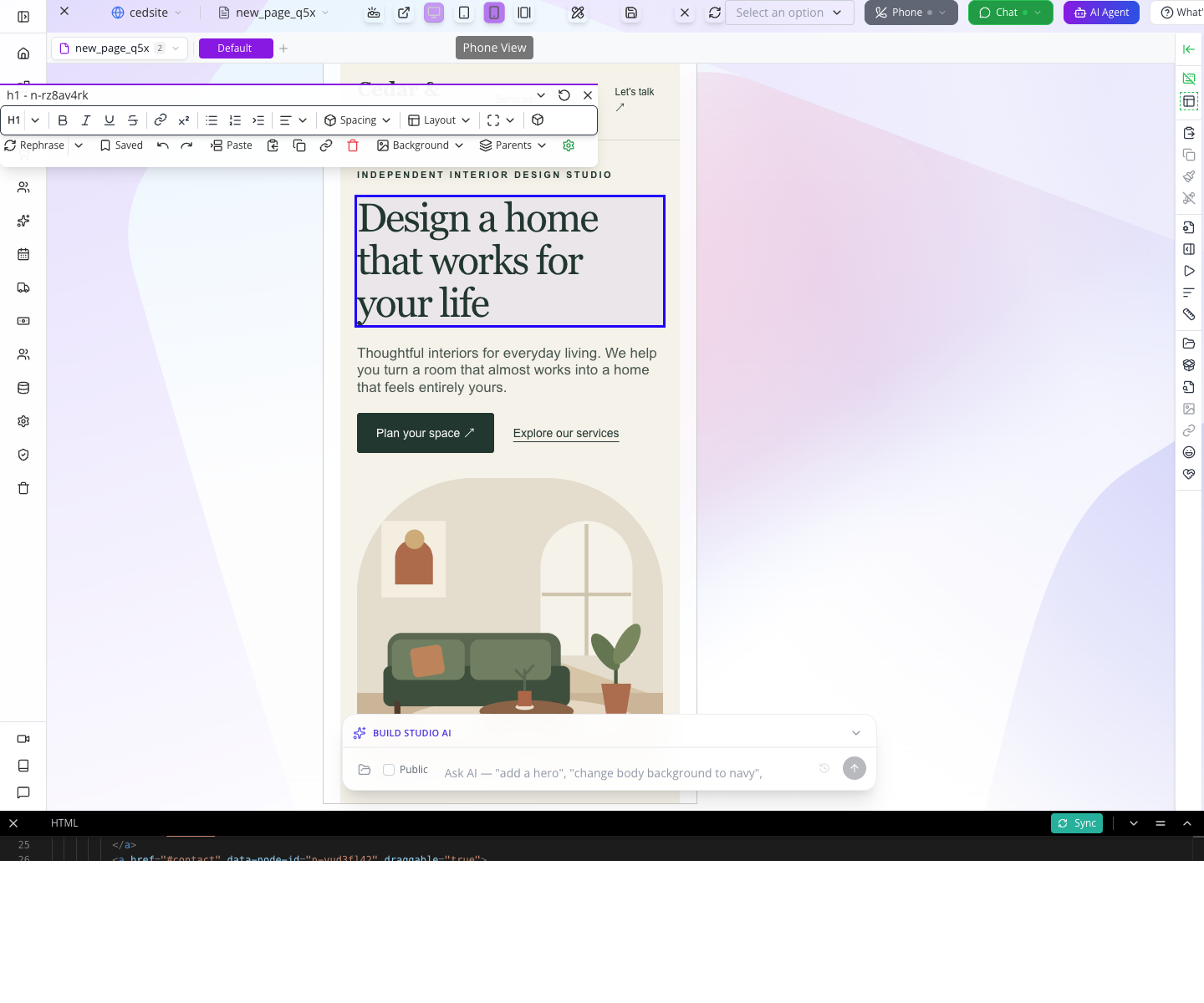Open the cedsite site menu
Viewport: 1204px width, 1003px height.
(147, 13)
